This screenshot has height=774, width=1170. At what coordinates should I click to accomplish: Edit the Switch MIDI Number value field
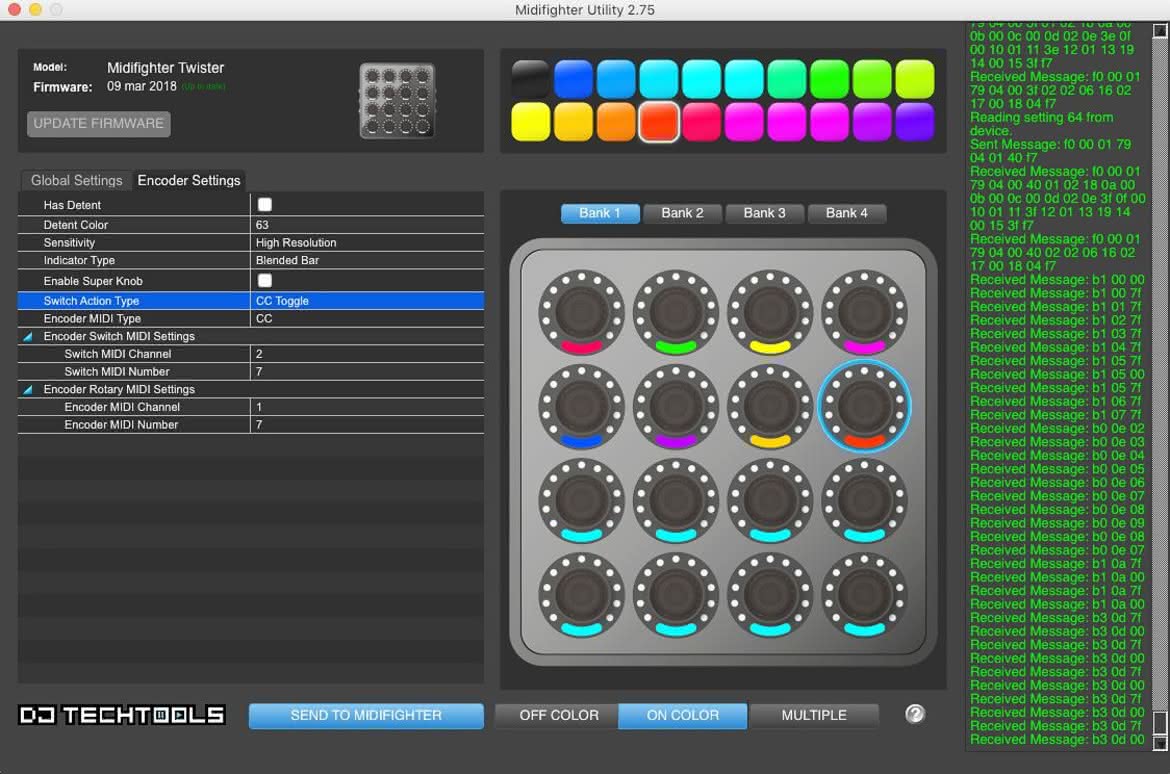click(367, 372)
